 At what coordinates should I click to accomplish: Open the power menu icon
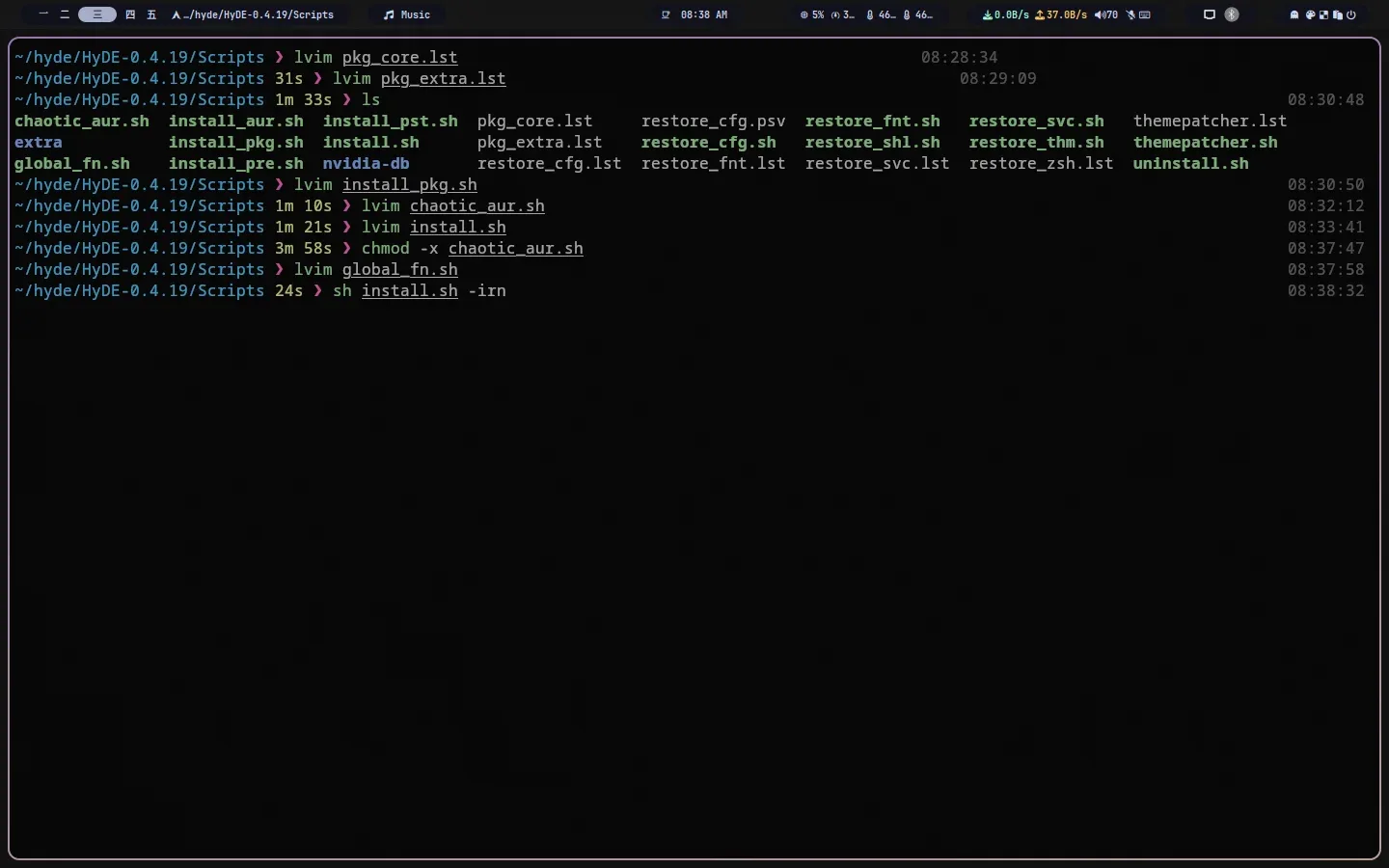[x=1350, y=14]
